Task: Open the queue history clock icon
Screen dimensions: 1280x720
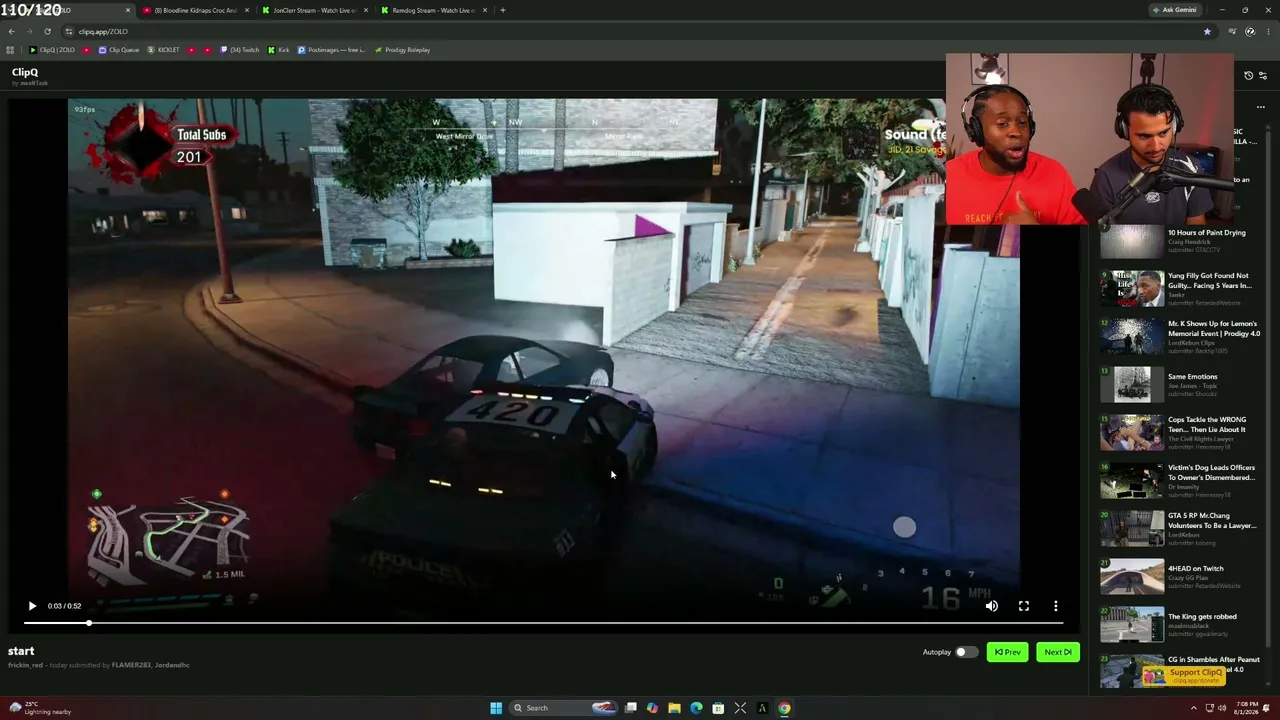Action: coord(1248,76)
